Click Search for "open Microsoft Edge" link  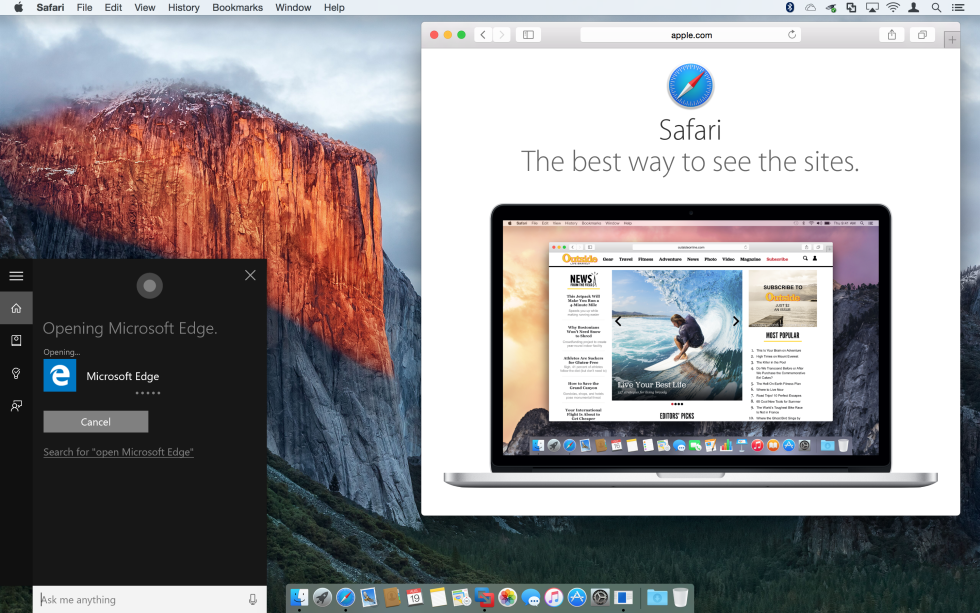118,452
